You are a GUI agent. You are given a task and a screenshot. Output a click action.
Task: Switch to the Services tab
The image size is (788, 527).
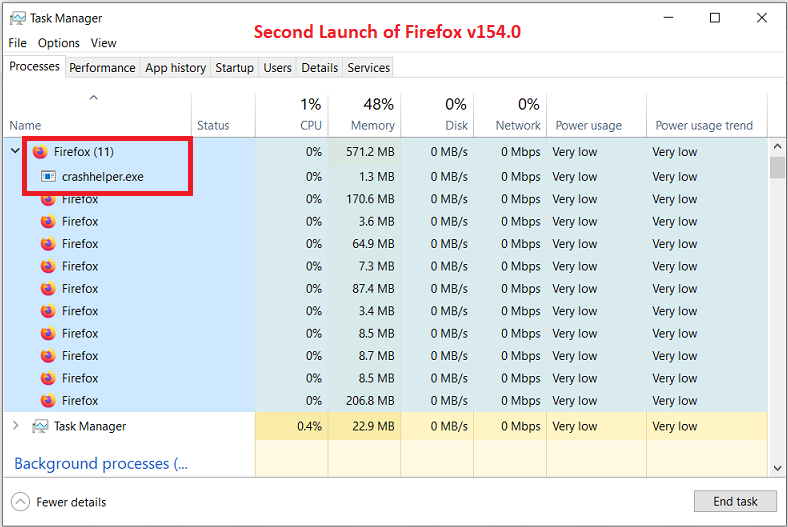coord(368,67)
